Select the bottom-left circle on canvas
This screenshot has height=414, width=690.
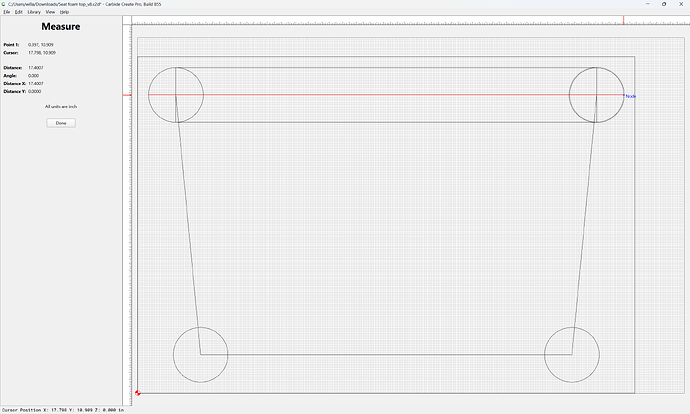201,355
